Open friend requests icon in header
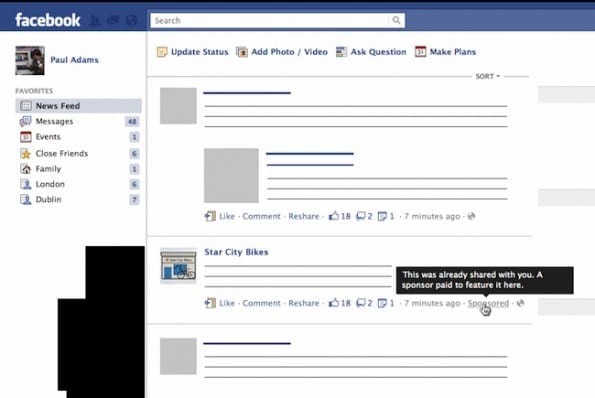 pos(95,20)
